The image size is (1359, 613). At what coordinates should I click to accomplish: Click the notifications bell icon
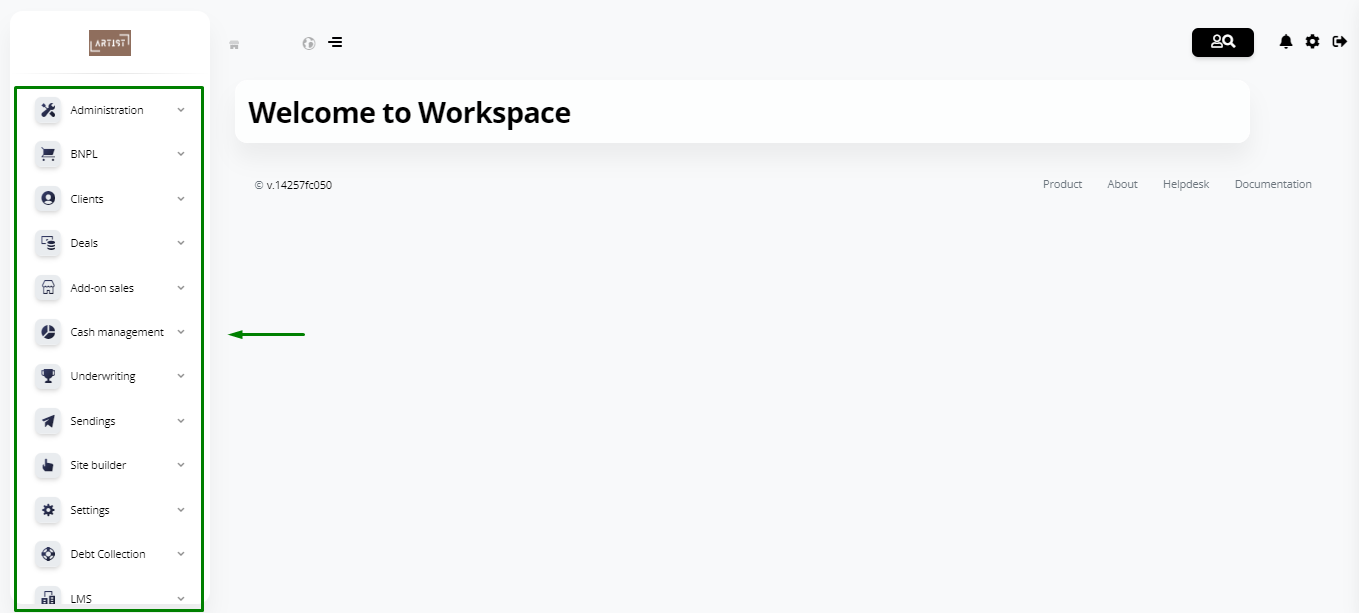coord(1286,42)
